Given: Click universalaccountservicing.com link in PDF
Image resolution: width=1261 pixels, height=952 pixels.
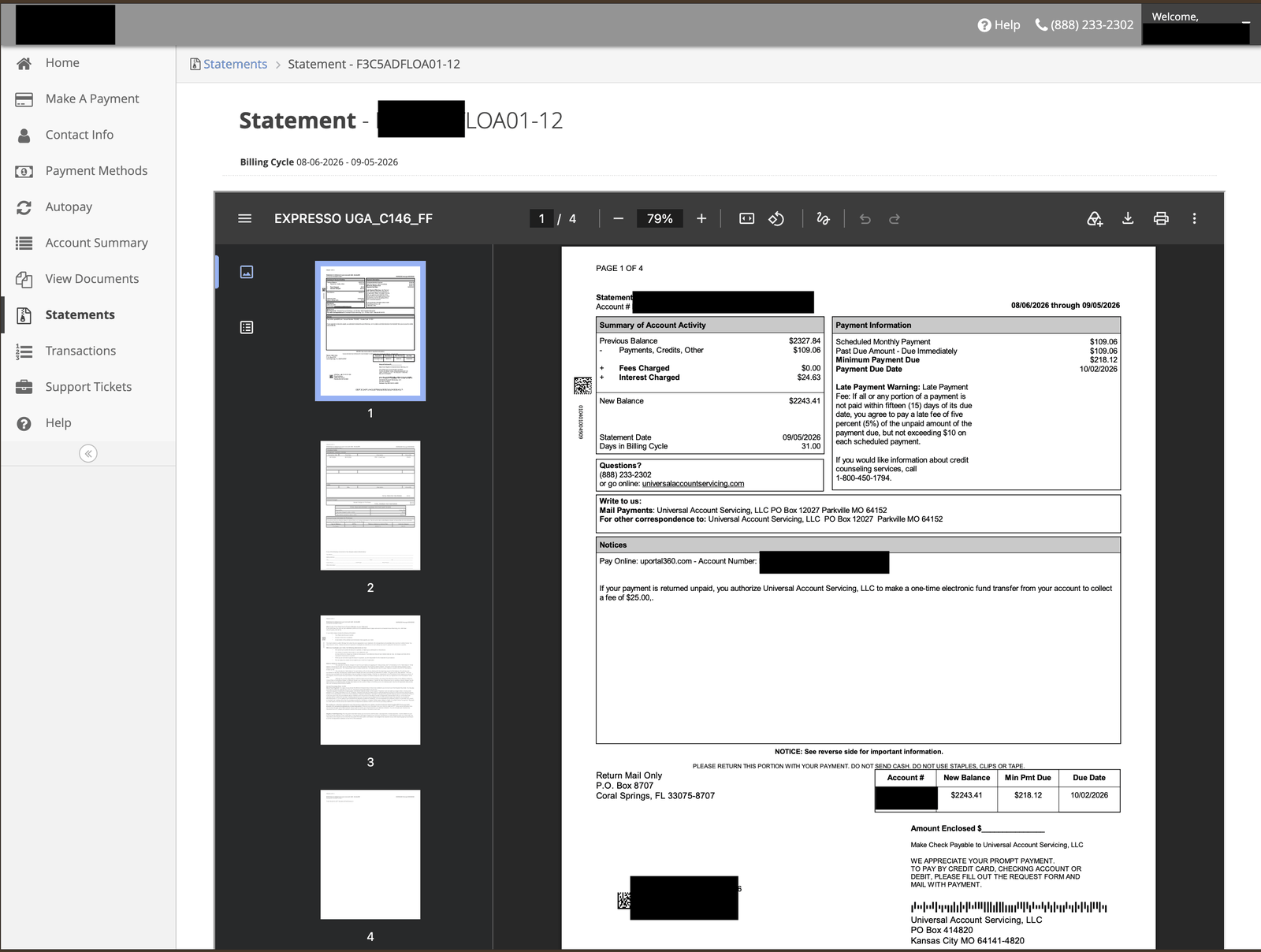Looking at the screenshot, I should [x=693, y=484].
